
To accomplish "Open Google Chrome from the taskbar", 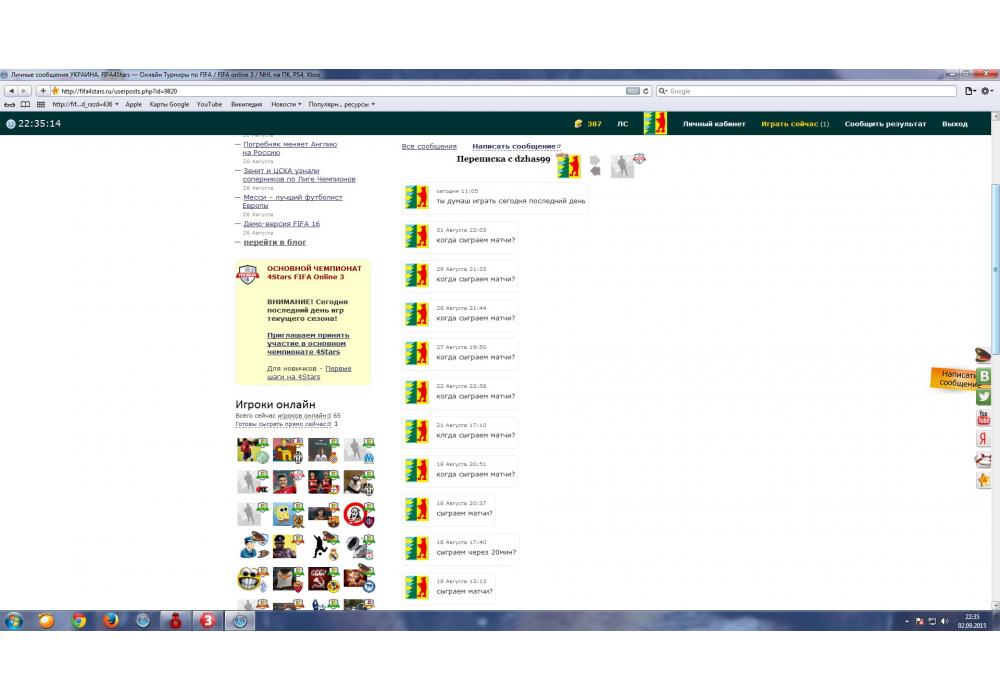I will [x=78, y=621].
